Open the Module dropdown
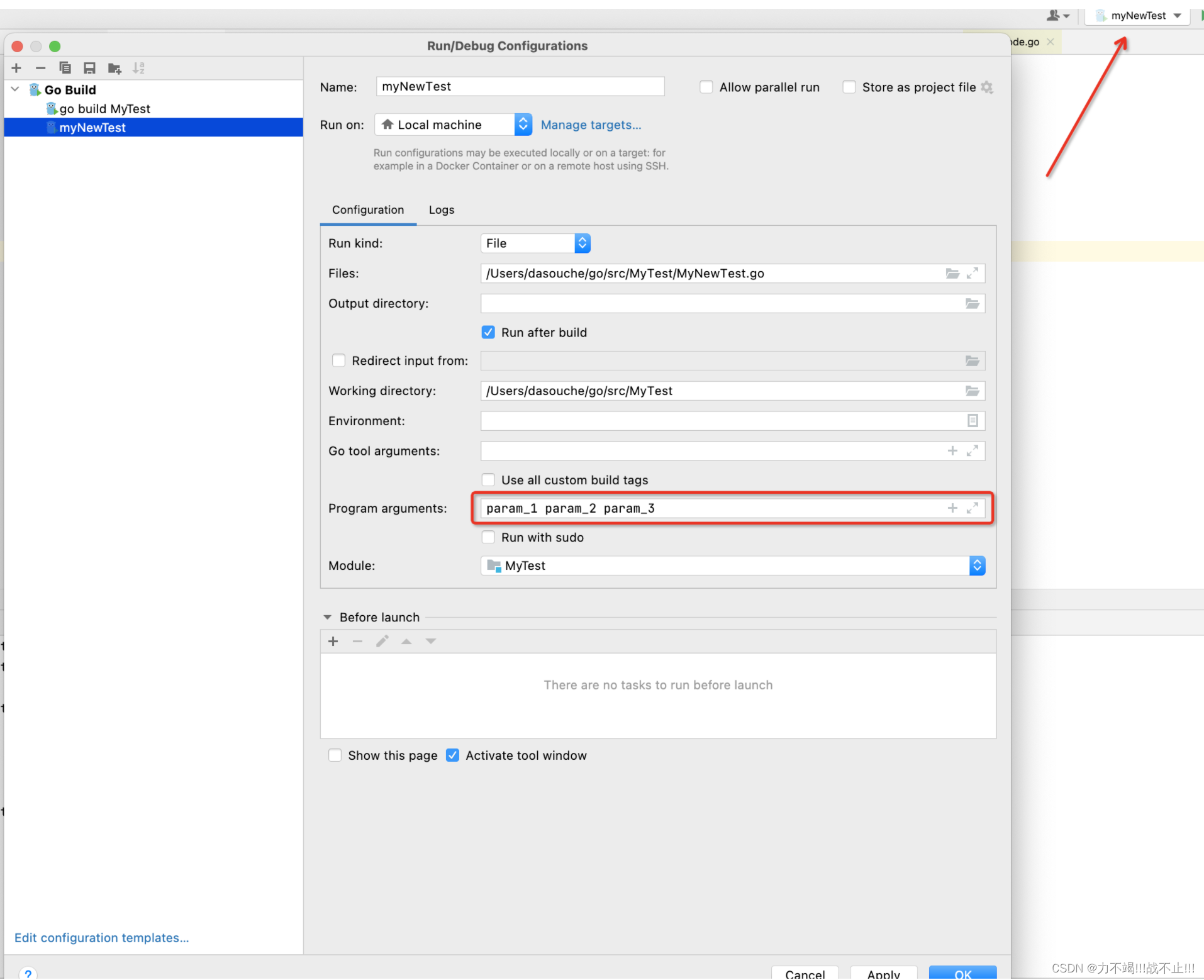This screenshot has width=1204, height=980. [x=733, y=566]
